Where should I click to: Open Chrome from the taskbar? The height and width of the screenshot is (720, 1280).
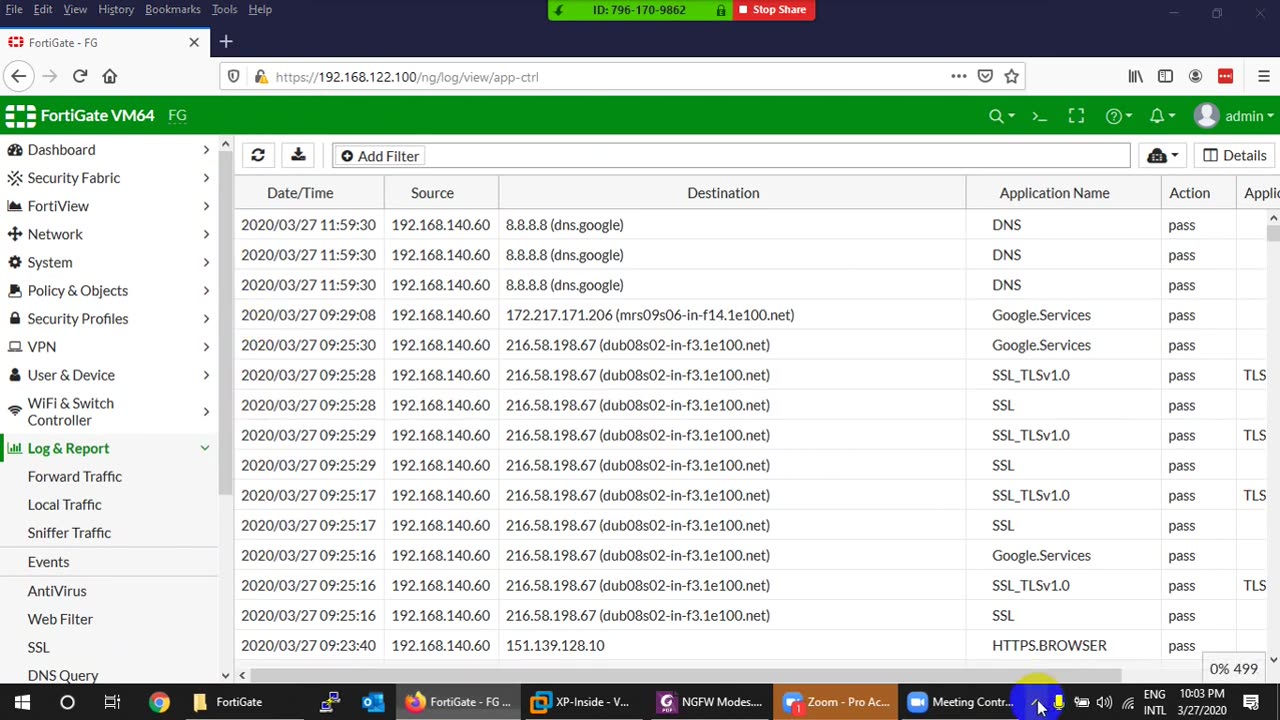click(x=159, y=702)
